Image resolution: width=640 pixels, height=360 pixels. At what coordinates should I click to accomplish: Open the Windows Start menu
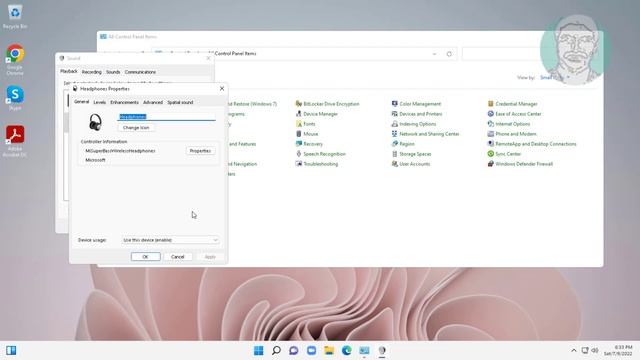tap(258, 351)
